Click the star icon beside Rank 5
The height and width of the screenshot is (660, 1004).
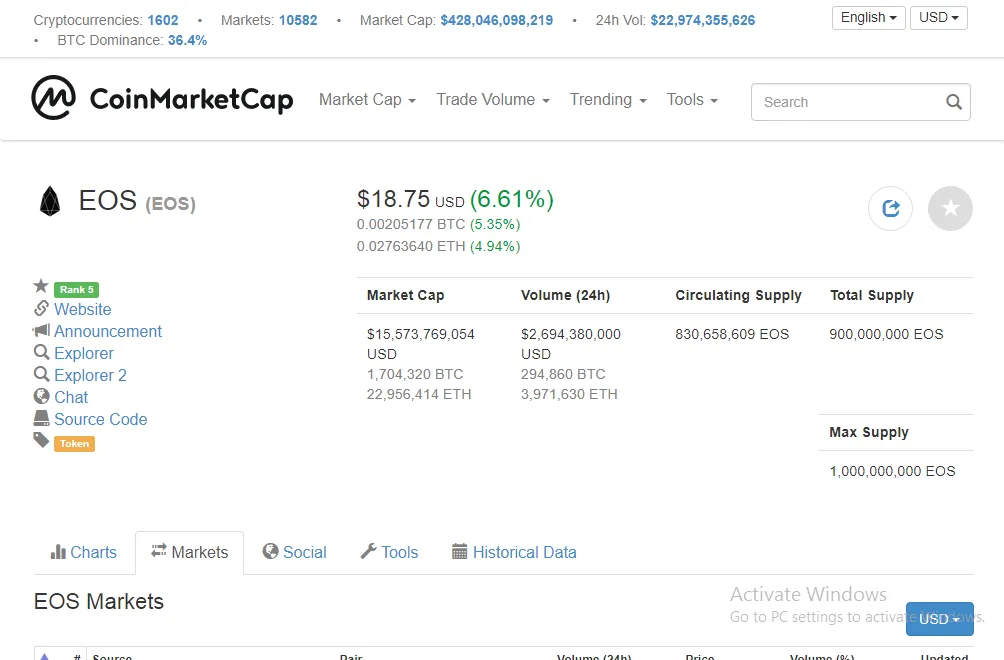pyautogui.click(x=41, y=286)
